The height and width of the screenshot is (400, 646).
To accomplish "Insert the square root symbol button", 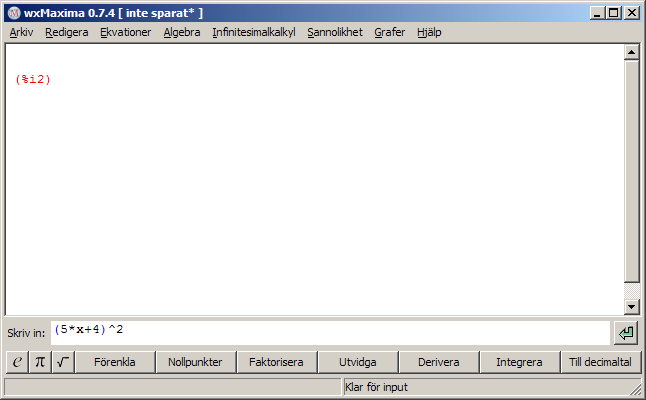I will click(63, 362).
